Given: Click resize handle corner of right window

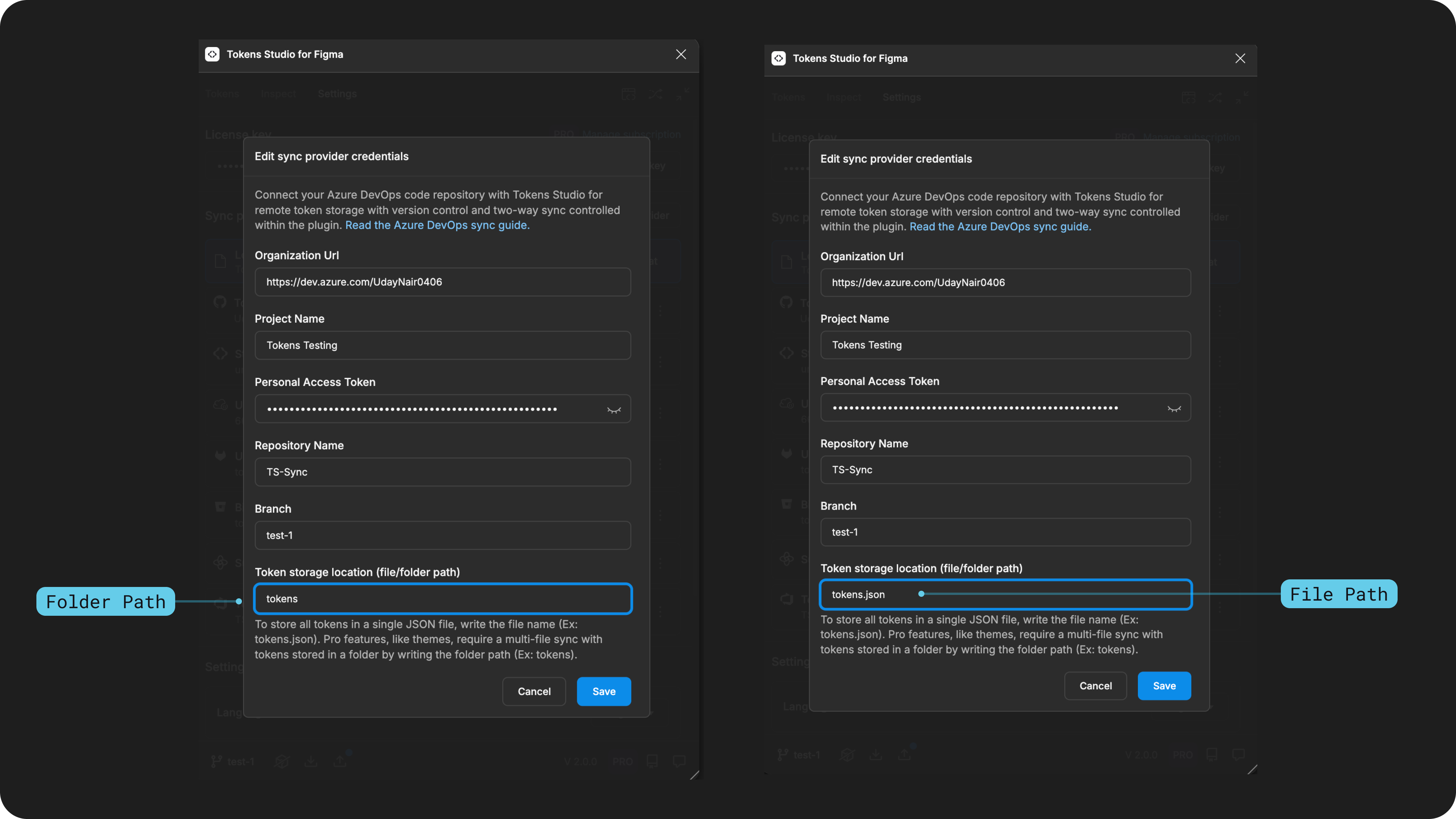Looking at the screenshot, I should [1252, 769].
